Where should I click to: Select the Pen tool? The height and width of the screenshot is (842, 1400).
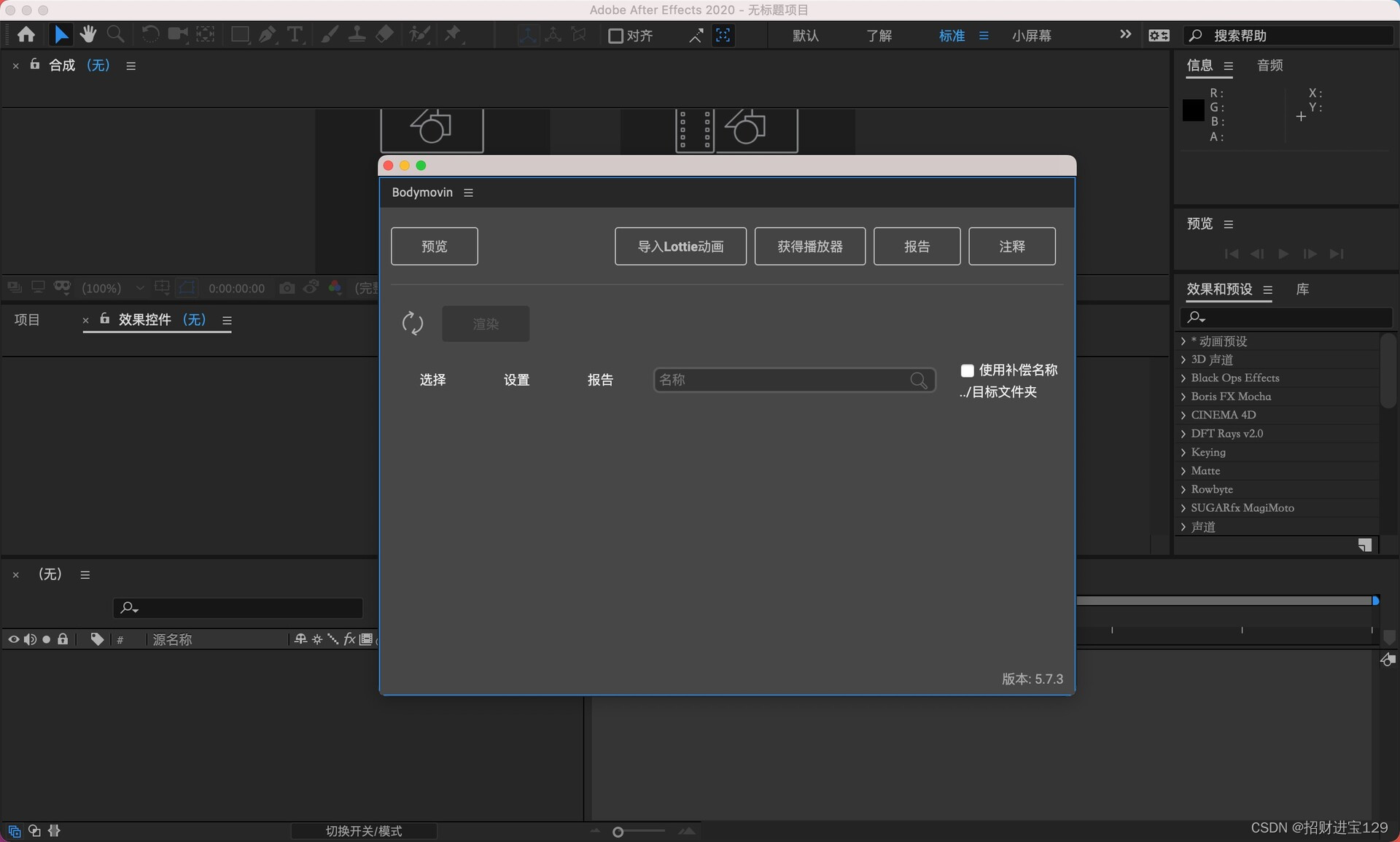click(268, 34)
